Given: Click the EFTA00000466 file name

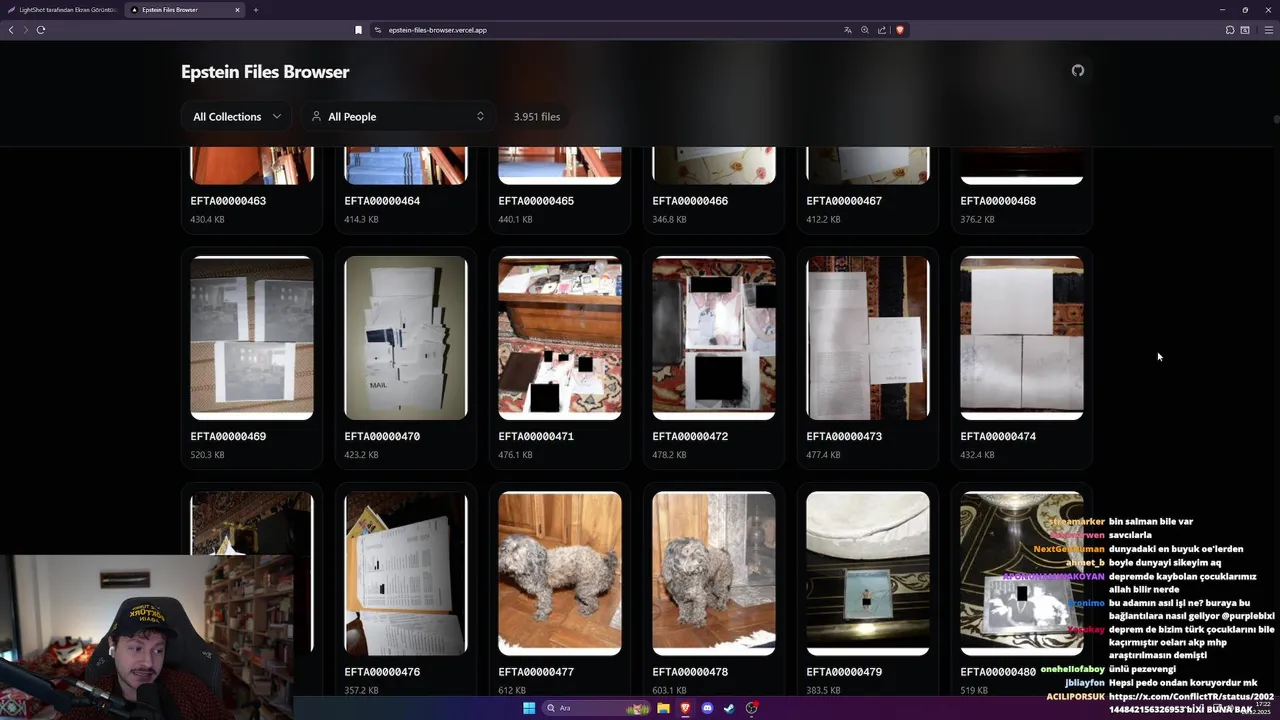Looking at the screenshot, I should click(690, 201).
